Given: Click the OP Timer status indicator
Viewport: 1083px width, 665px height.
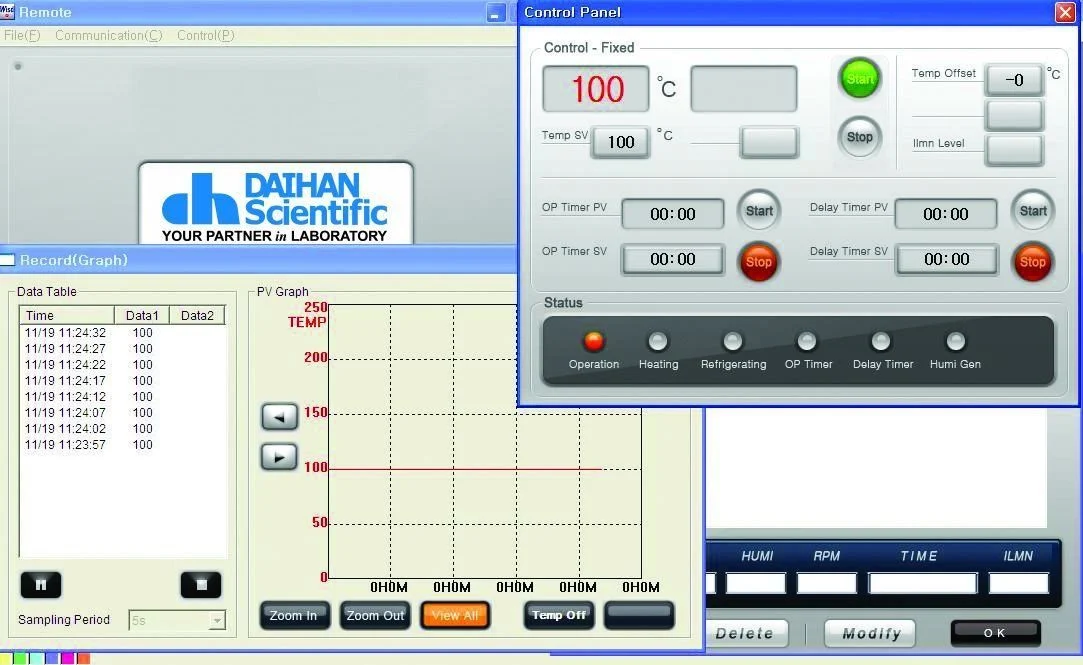Looking at the screenshot, I should [807, 341].
